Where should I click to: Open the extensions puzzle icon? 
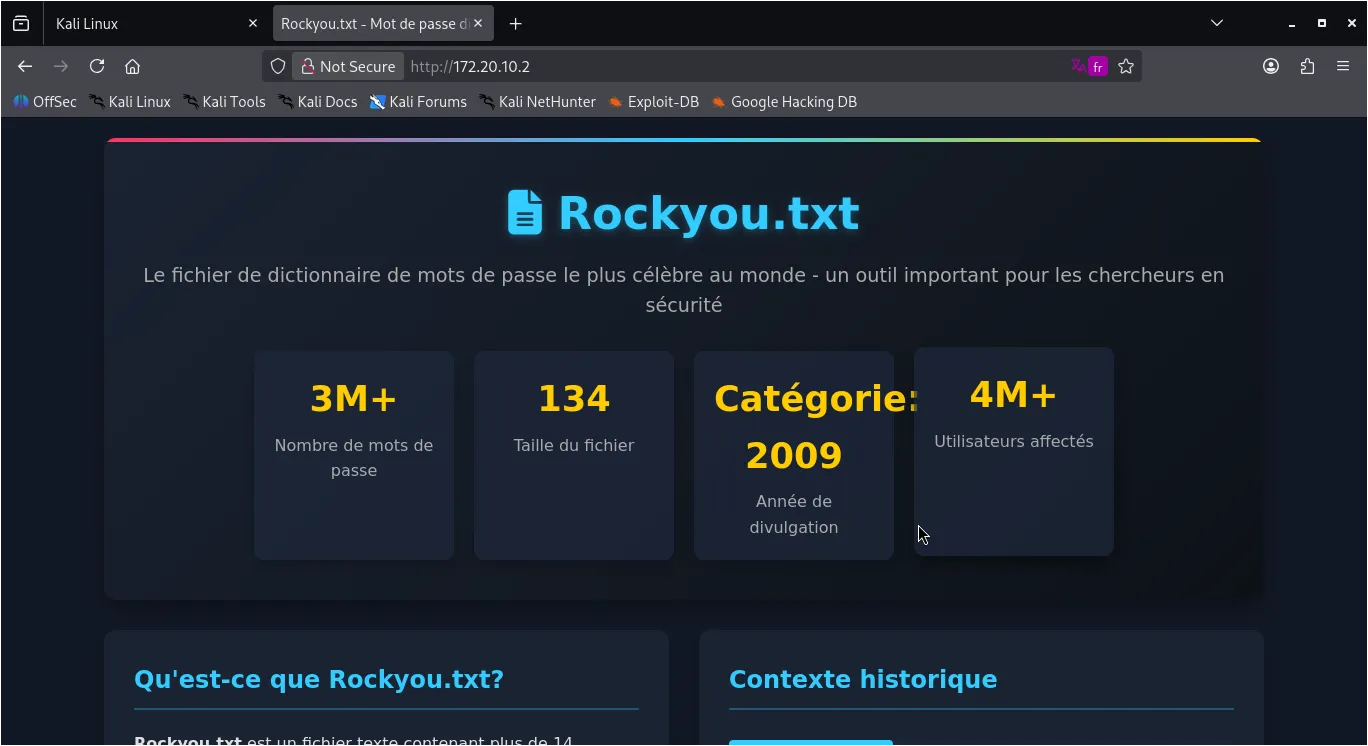[1307, 66]
